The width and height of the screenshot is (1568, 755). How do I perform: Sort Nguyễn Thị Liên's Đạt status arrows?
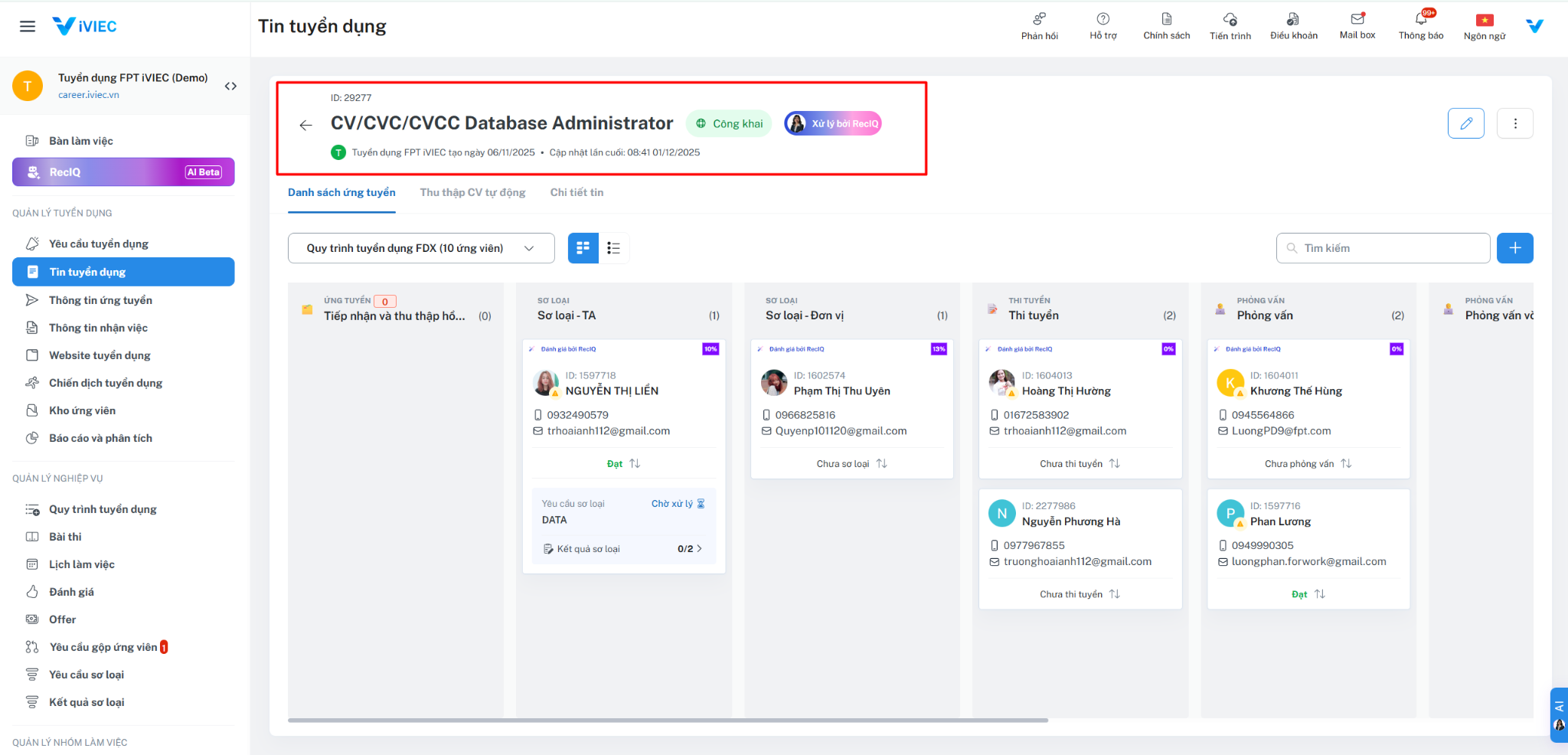(635, 463)
